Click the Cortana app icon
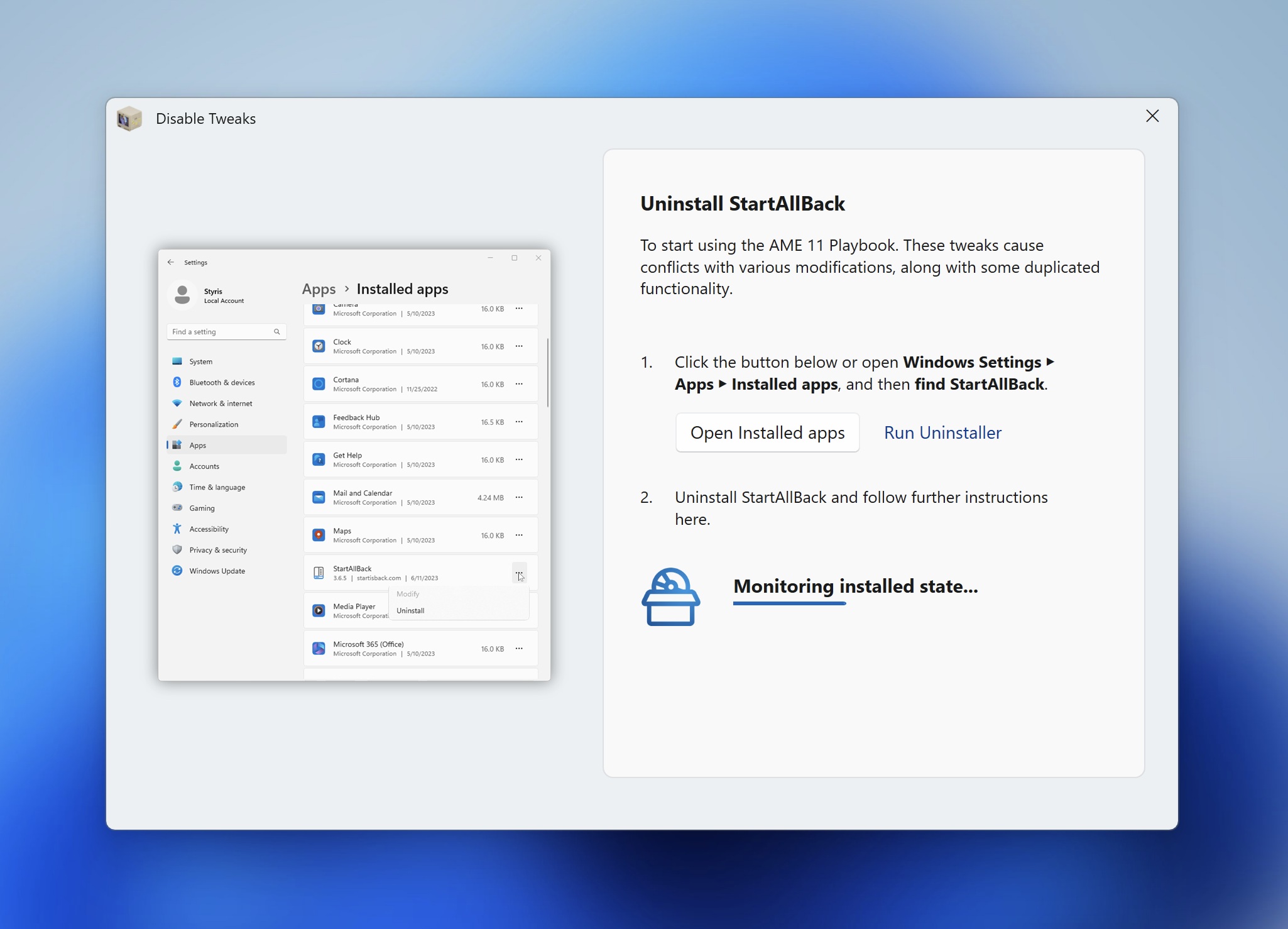 (319, 384)
